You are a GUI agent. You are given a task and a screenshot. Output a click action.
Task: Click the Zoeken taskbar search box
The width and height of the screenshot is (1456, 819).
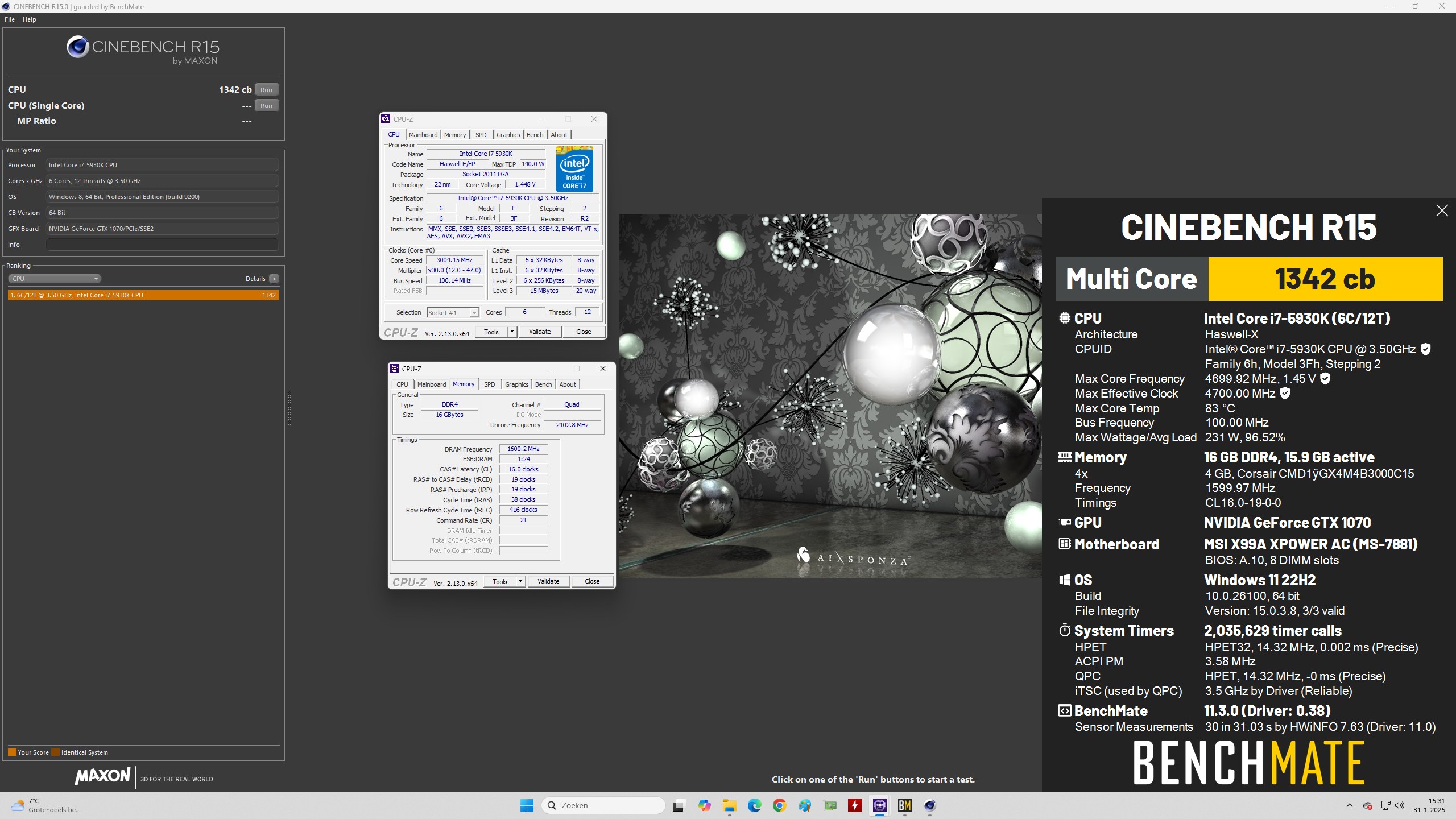603,805
